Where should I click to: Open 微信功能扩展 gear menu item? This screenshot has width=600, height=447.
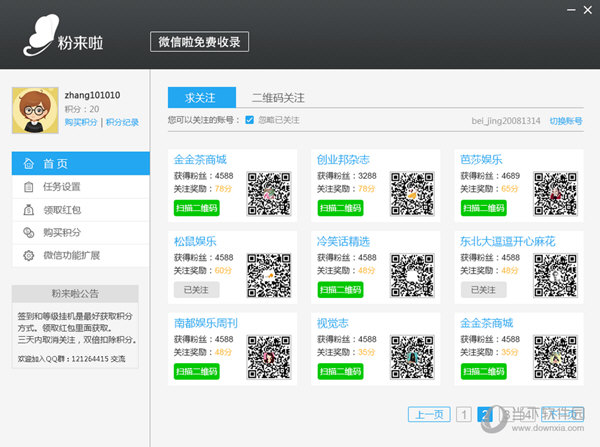coord(72,256)
